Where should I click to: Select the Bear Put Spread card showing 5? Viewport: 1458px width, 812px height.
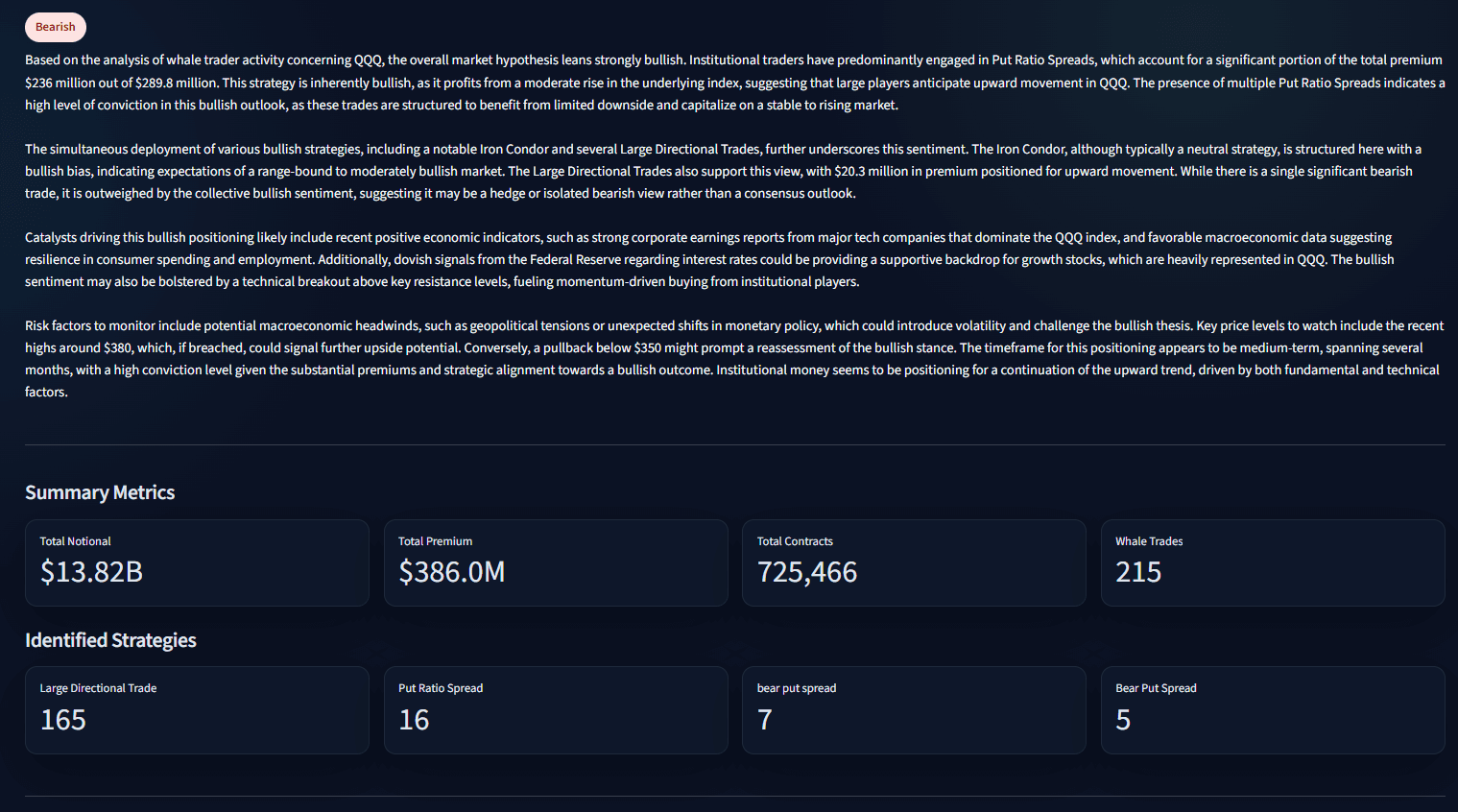click(x=1272, y=709)
